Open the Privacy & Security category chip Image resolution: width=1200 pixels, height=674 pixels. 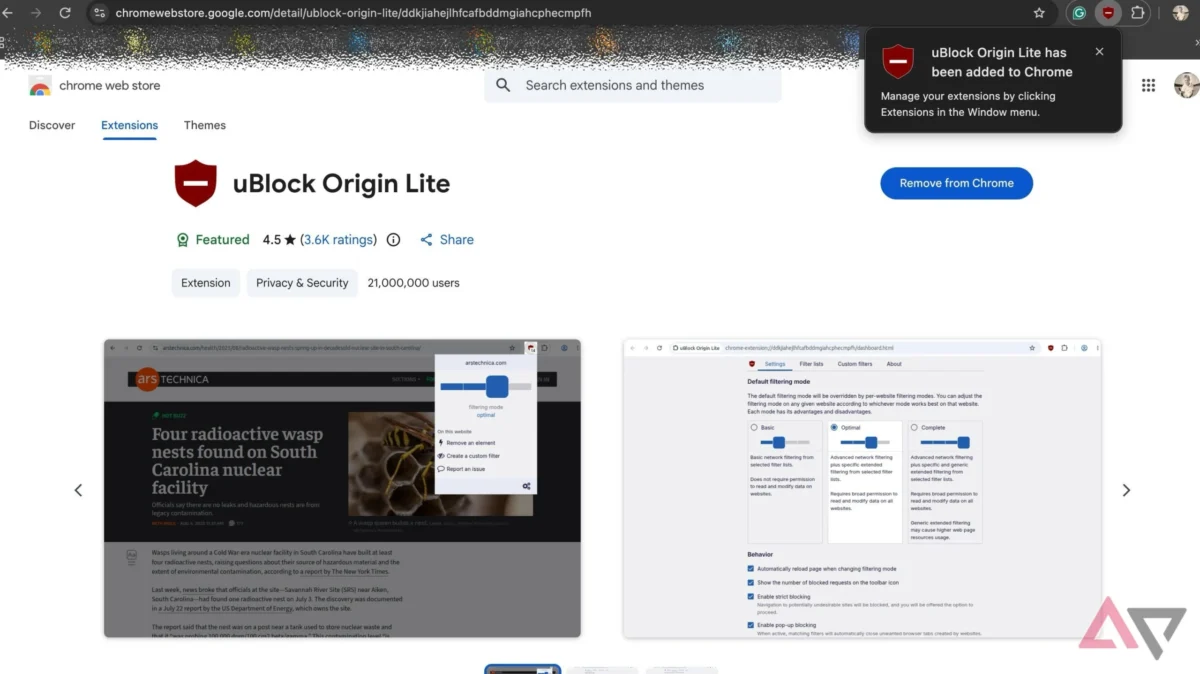click(x=302, y=283)
